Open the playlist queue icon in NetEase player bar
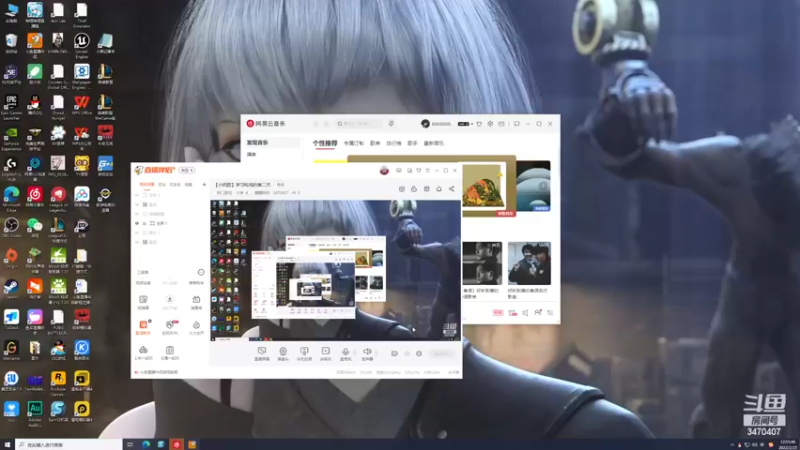Viewport: 800px width, 450px height. [550, 313]
